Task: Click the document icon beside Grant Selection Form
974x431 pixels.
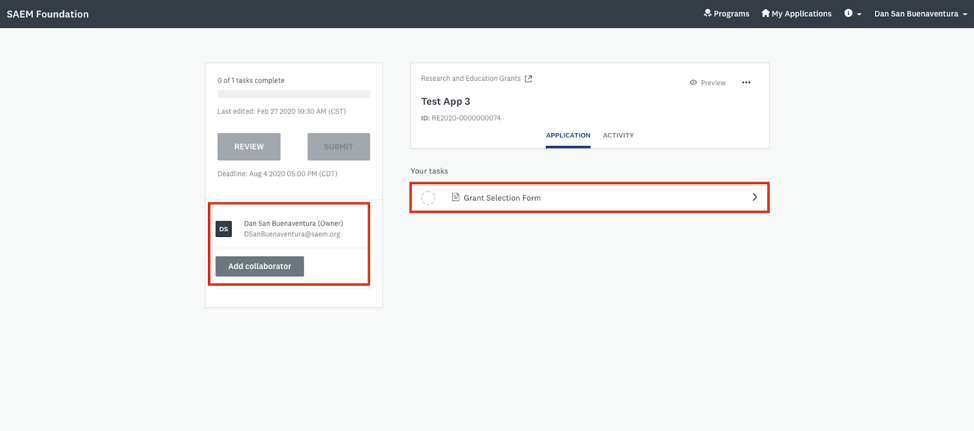Action: (x=456, y=198)
